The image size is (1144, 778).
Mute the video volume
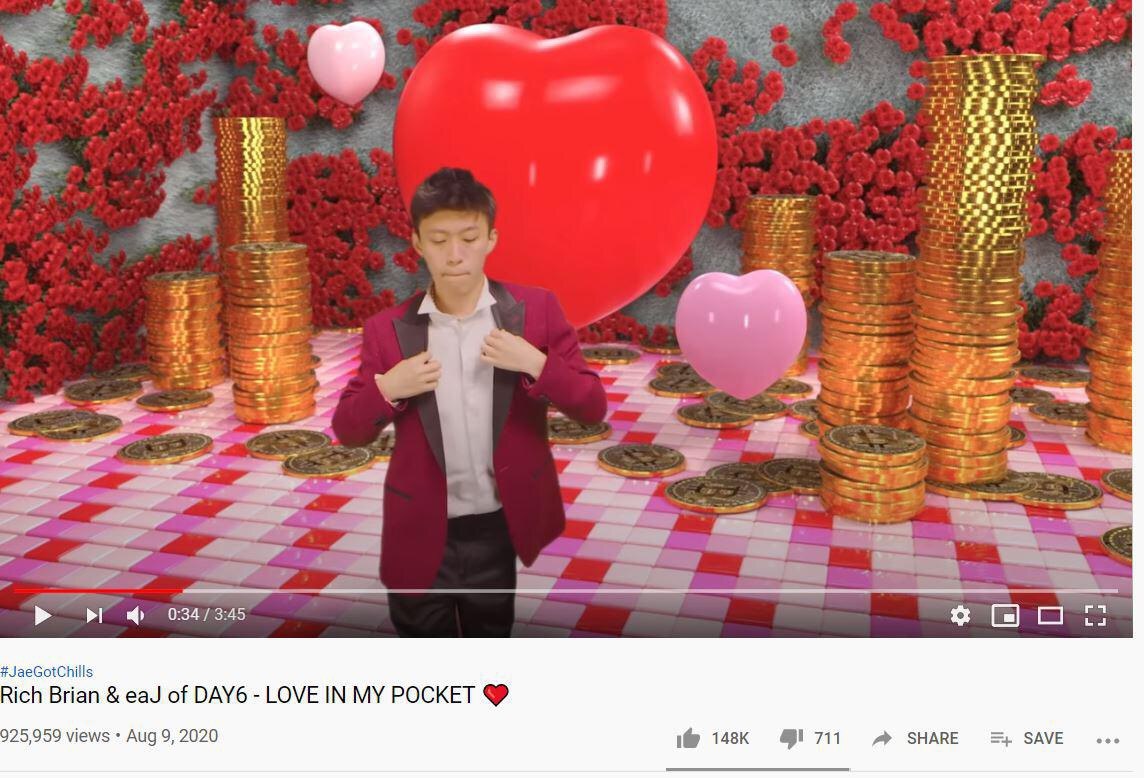[136, 615]
